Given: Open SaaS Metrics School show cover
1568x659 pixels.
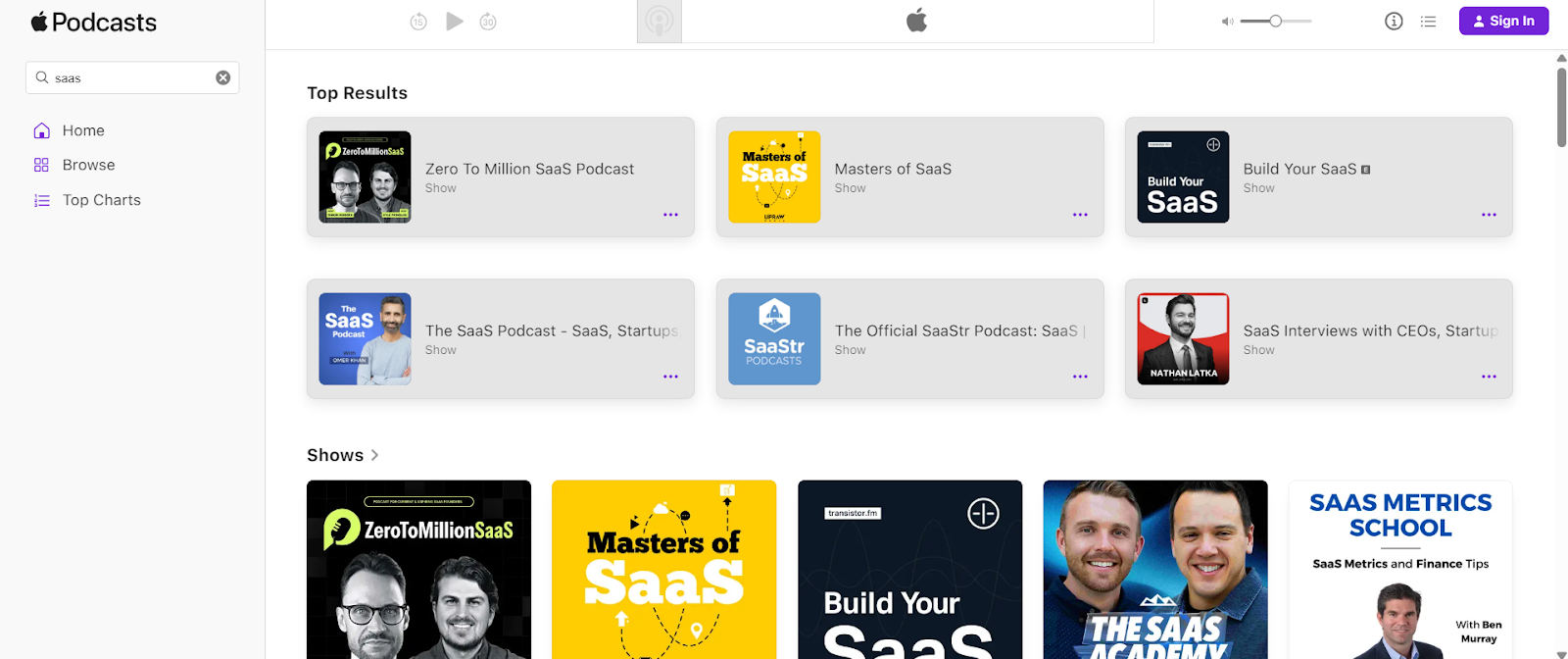Looking at the screenshot, I should coord(1400,570).
